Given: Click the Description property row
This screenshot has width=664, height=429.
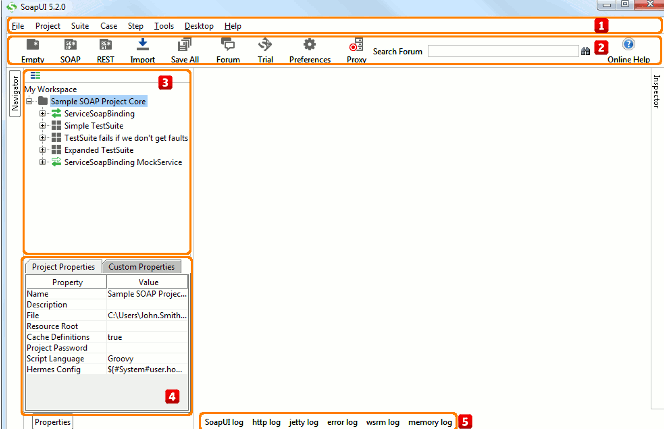Looking at the screenshot, I should point(107,304).
